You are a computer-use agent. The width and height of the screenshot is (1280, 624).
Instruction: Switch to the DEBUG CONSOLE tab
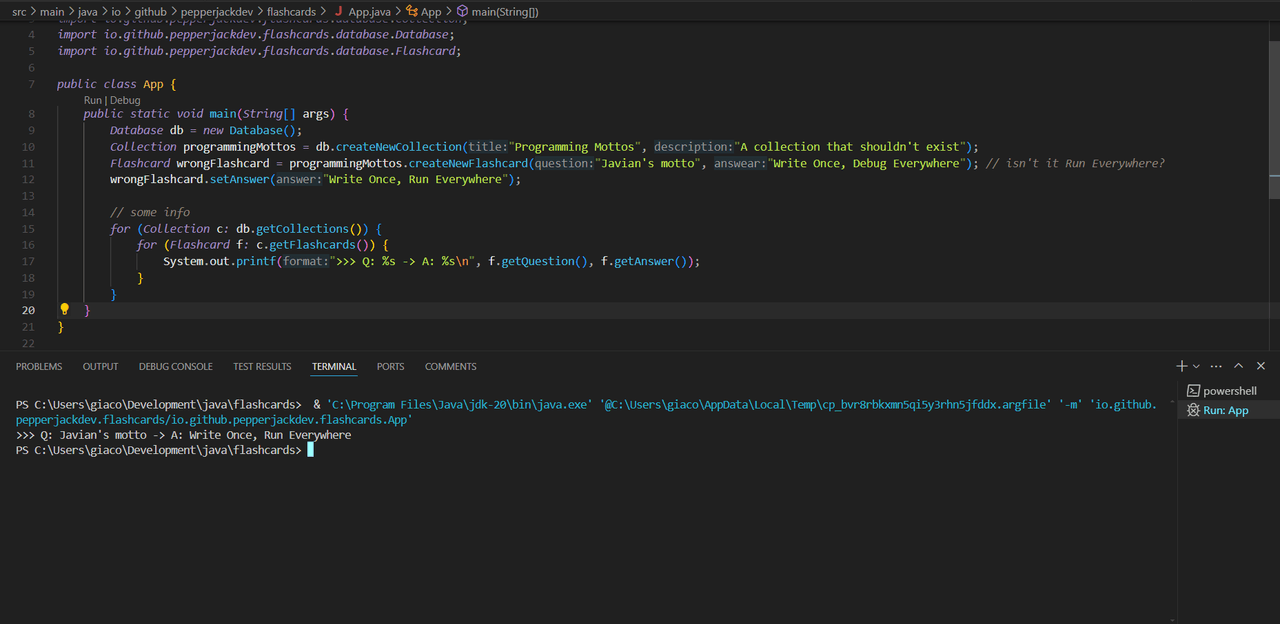coord(175,367)
